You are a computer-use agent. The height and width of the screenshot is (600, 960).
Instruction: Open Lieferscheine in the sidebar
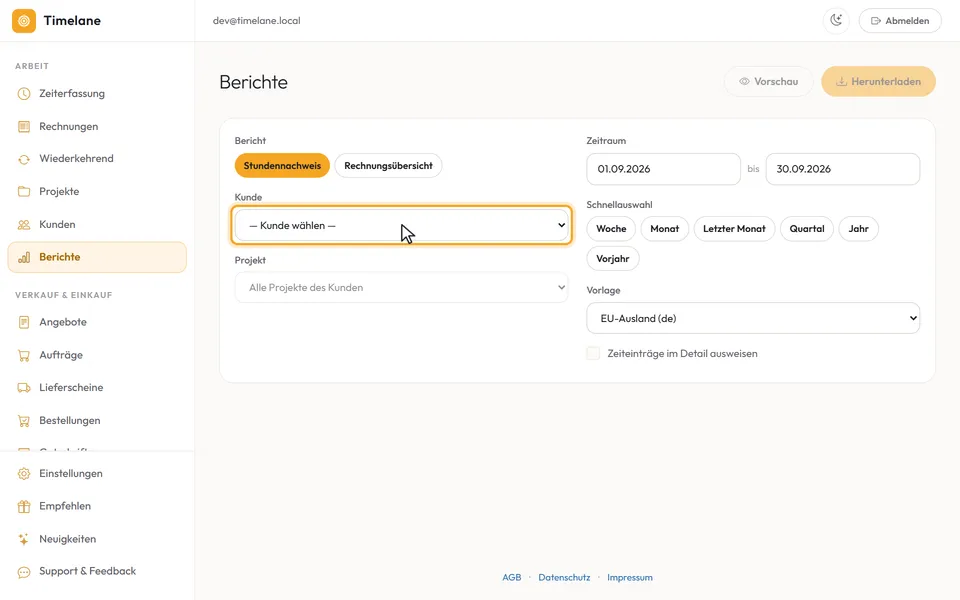[97, 388]
